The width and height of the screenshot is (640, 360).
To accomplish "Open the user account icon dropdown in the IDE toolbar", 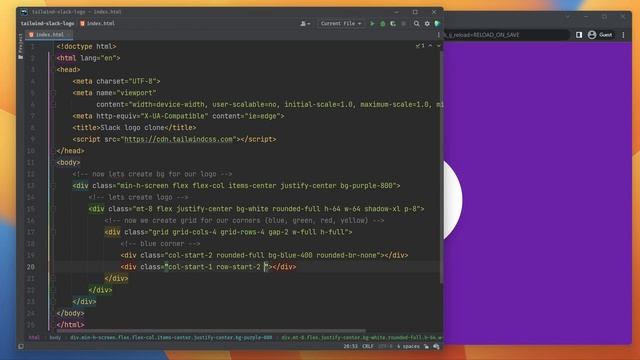I will click(x=305, y=24).
